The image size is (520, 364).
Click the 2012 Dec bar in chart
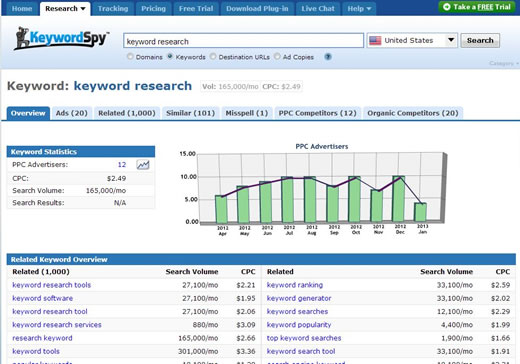[x=399, y=199]
